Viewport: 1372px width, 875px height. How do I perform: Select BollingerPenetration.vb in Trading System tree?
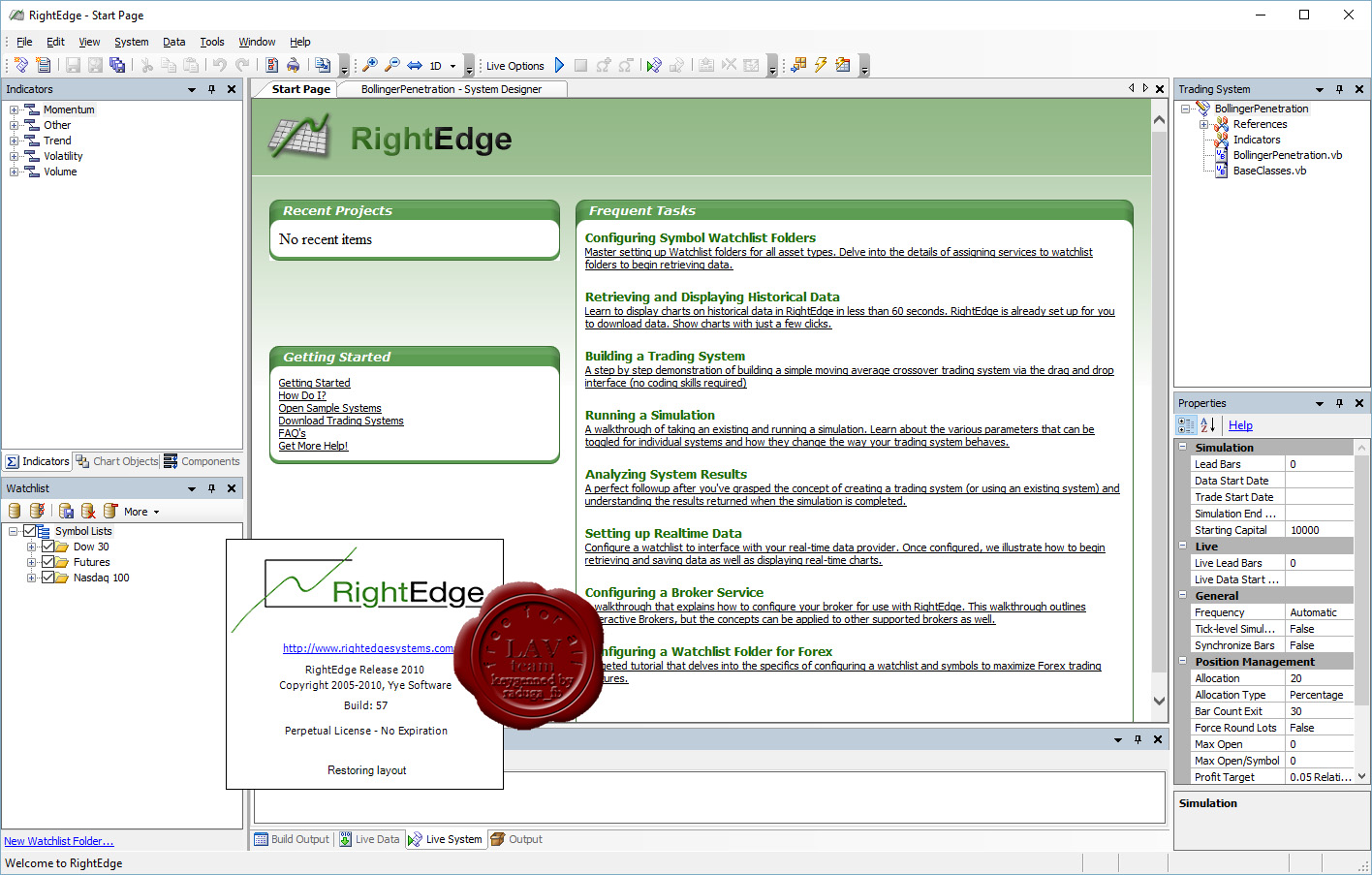coord(1287,155)
